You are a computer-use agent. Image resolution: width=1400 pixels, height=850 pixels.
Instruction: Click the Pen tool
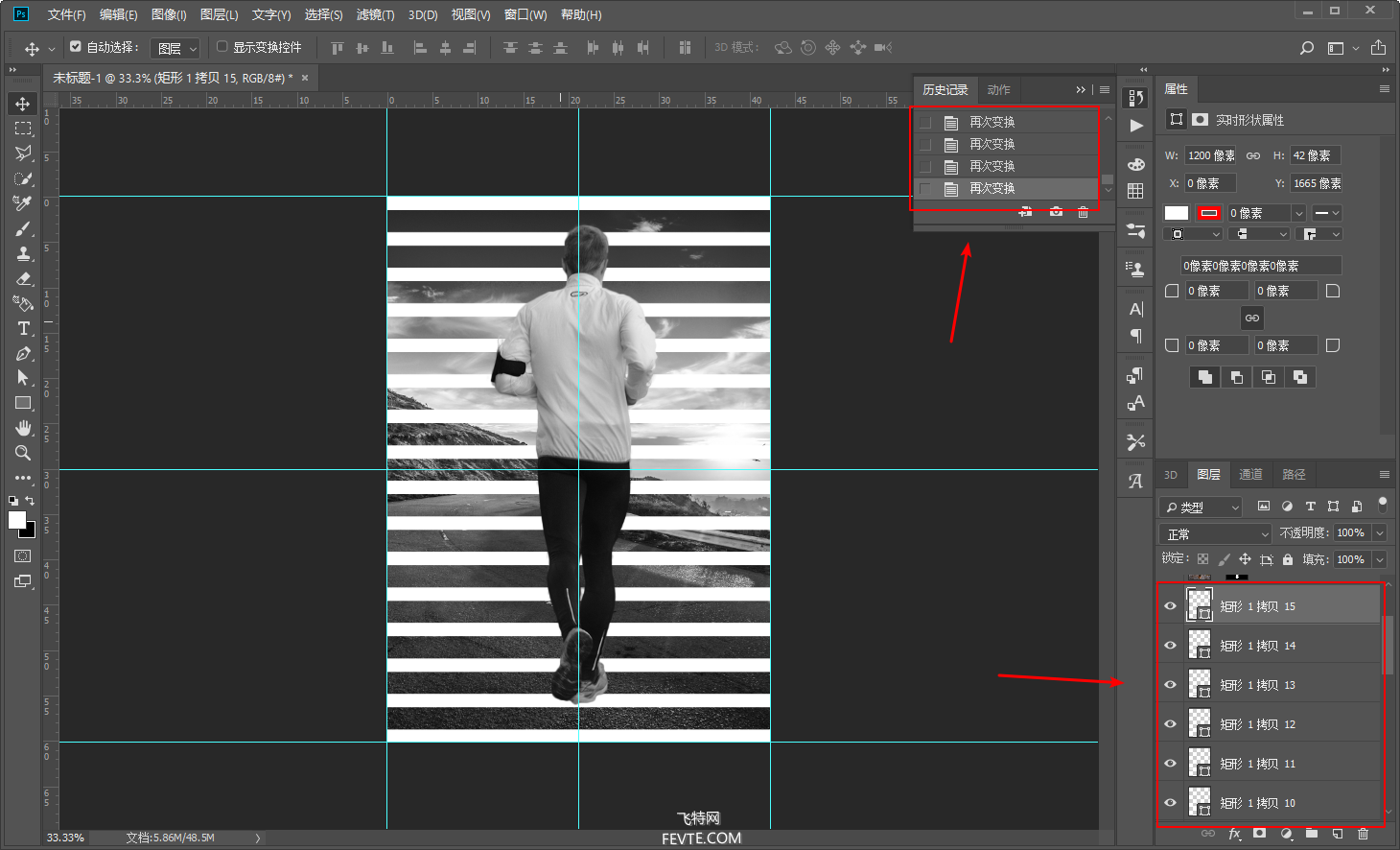coord(23,353)
